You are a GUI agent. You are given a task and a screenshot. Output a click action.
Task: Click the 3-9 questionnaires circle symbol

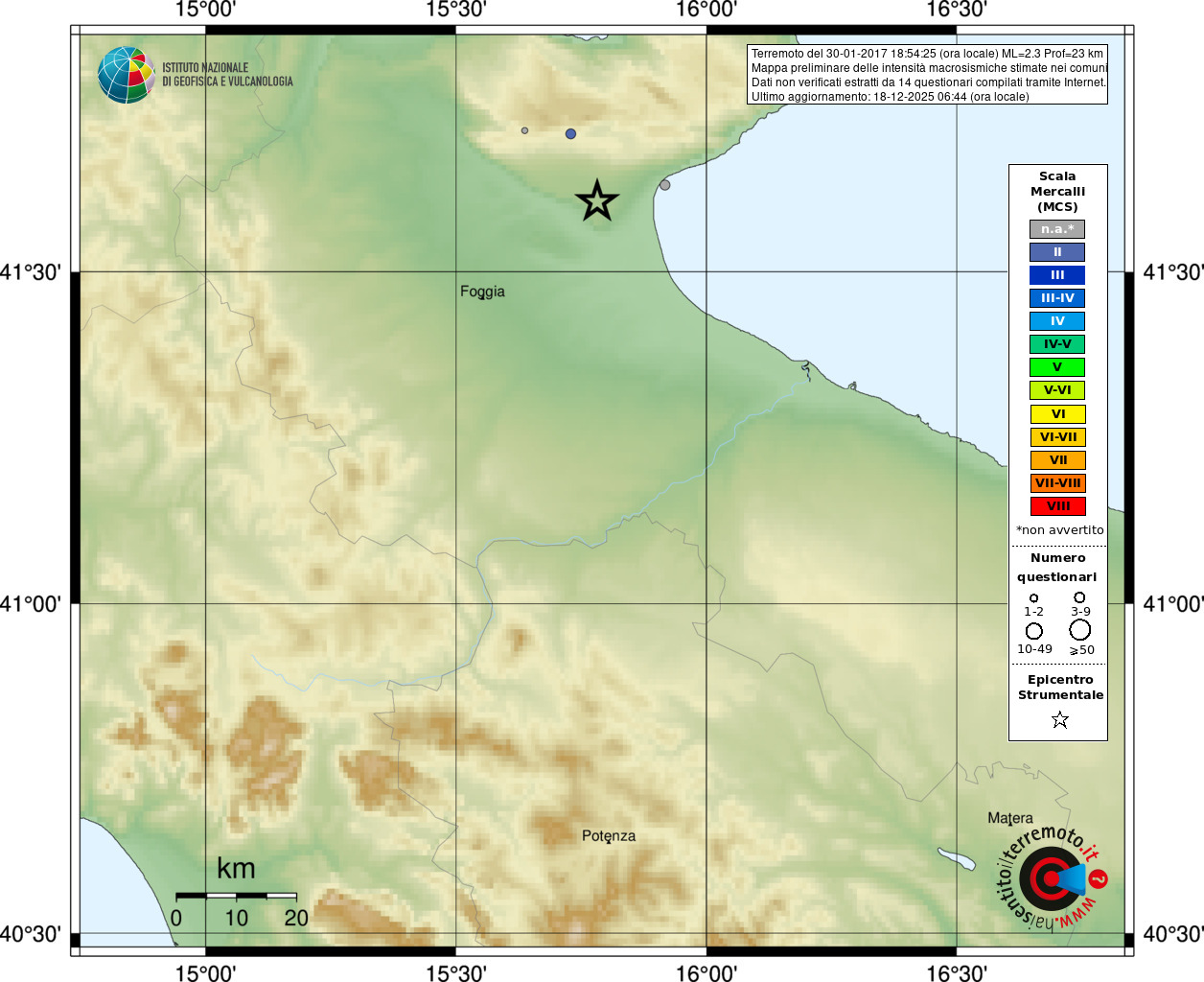pyautogui.click(x=1079, y=597)
